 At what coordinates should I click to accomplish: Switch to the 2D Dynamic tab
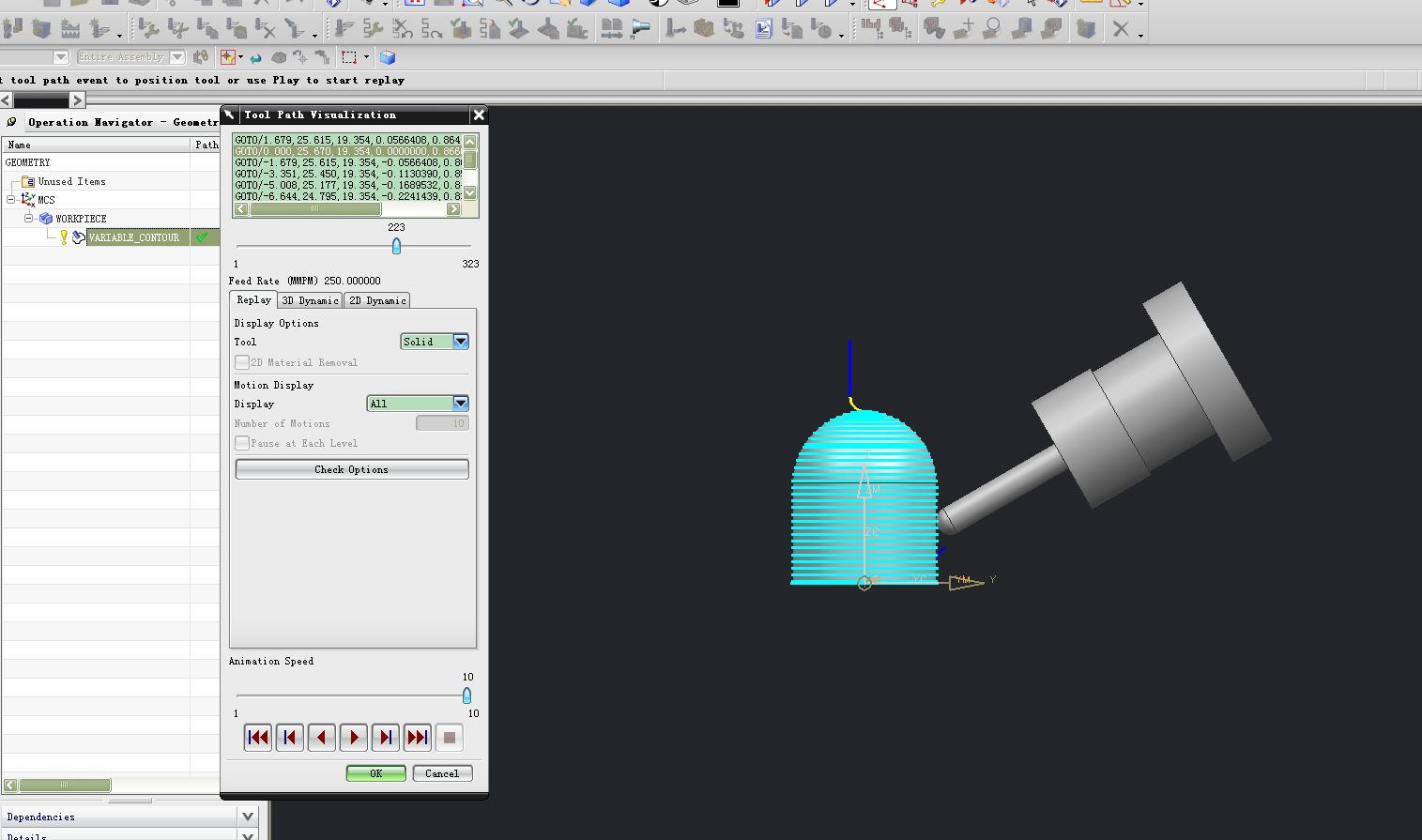pos(377,300)
